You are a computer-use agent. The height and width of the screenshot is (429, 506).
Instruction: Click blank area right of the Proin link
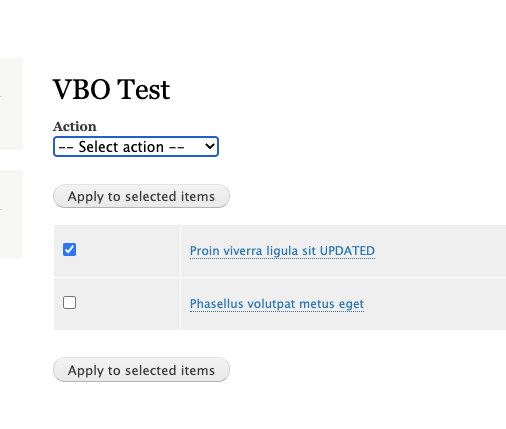click(x=440, y=251)
